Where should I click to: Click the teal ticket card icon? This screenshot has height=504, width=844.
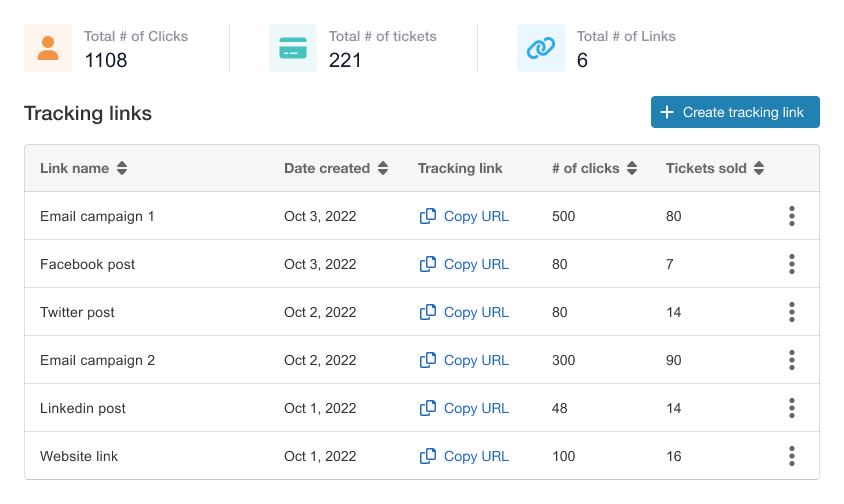pos(293,48)
